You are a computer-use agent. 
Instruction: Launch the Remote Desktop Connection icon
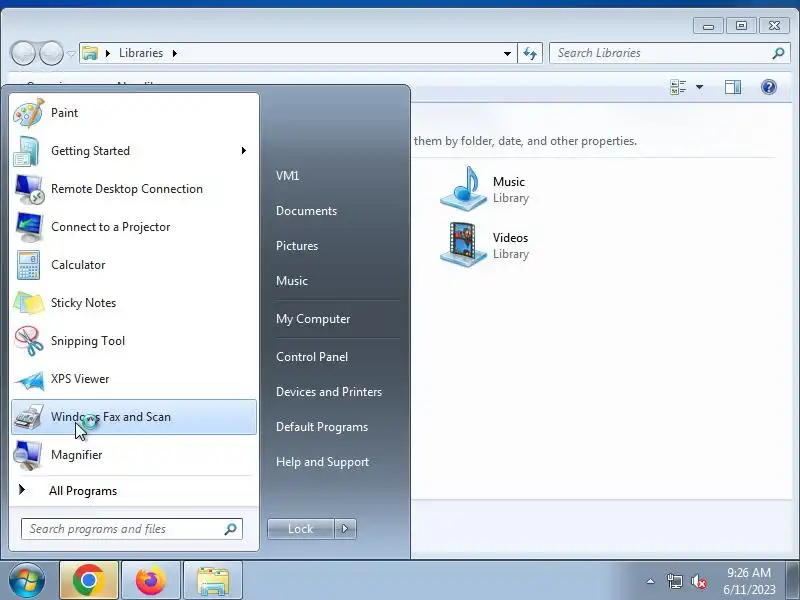[x=29, y=189]
